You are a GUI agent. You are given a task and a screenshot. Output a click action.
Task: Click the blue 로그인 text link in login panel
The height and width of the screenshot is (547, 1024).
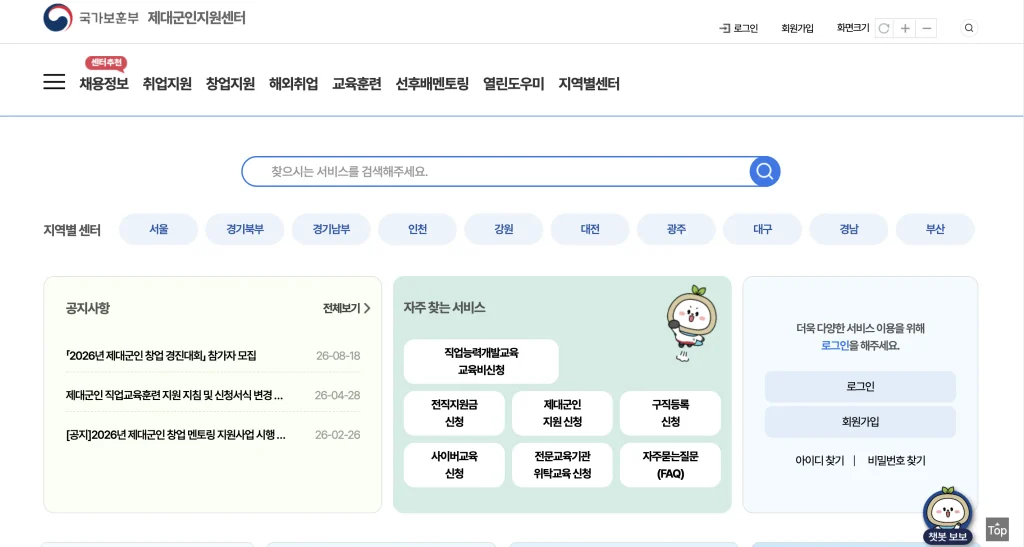(835, 345)
